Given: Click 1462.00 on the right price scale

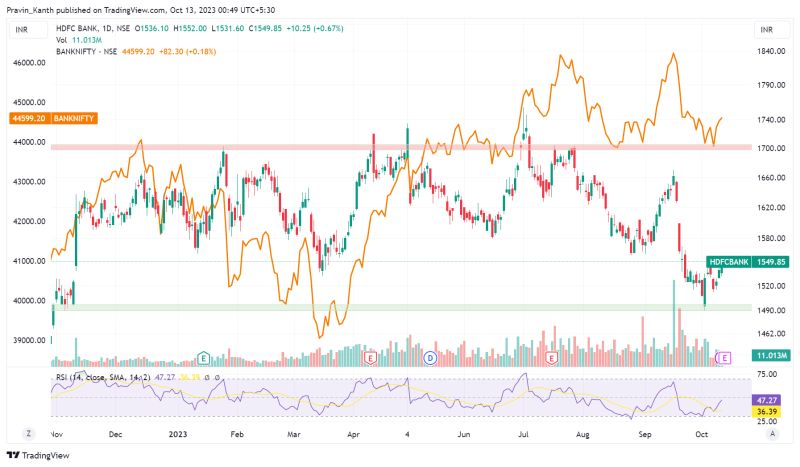Looking at the screenshot, I should (x=771, y=333).
